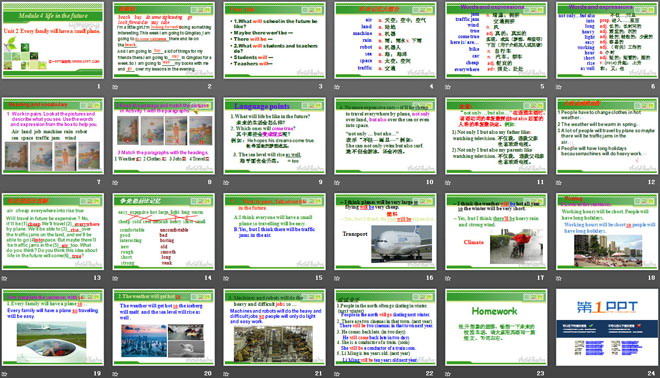Click the animation star icon under slide 14
Screen dimensions: 660x378
(115, 278)
